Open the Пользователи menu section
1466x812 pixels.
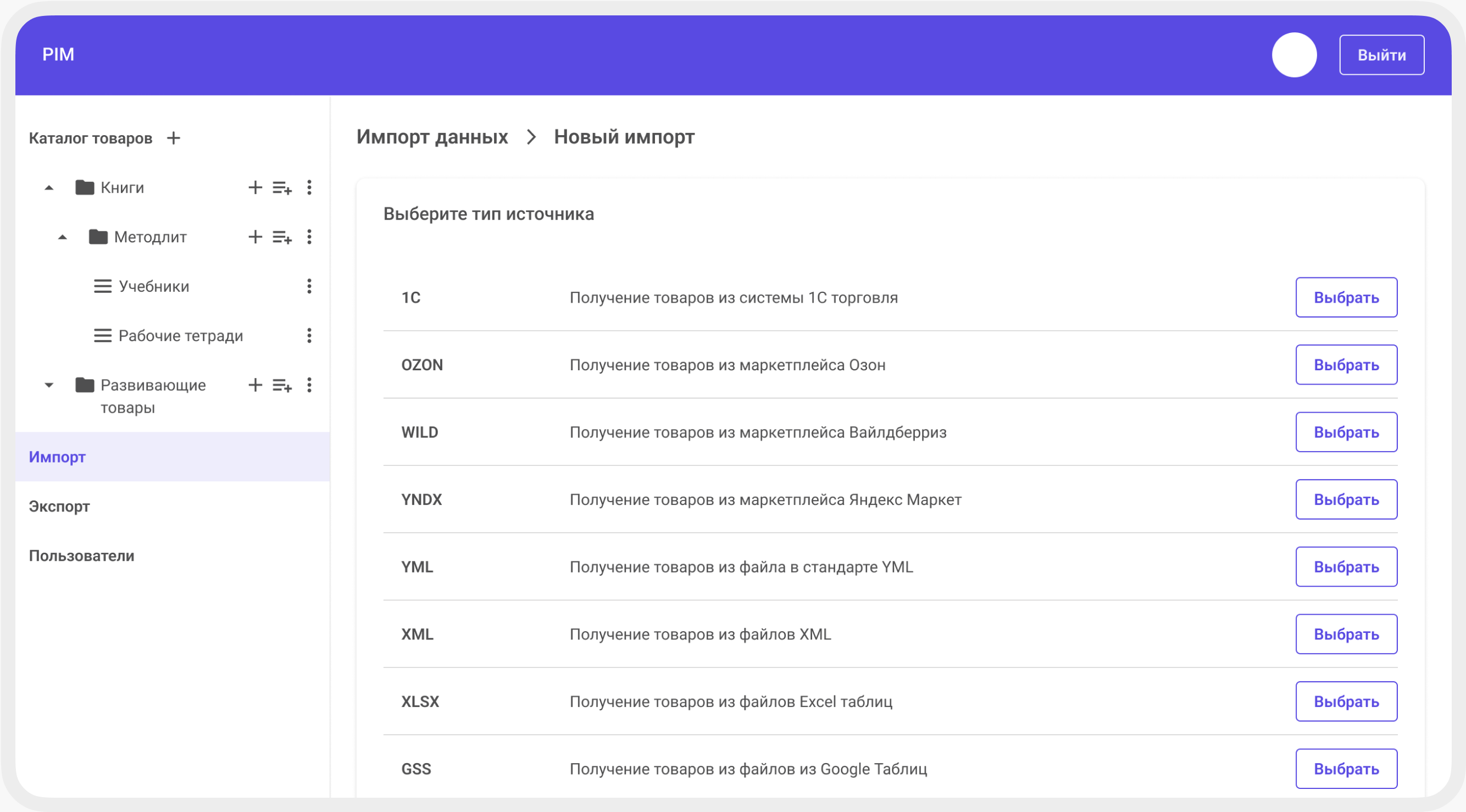pos(81,556)
